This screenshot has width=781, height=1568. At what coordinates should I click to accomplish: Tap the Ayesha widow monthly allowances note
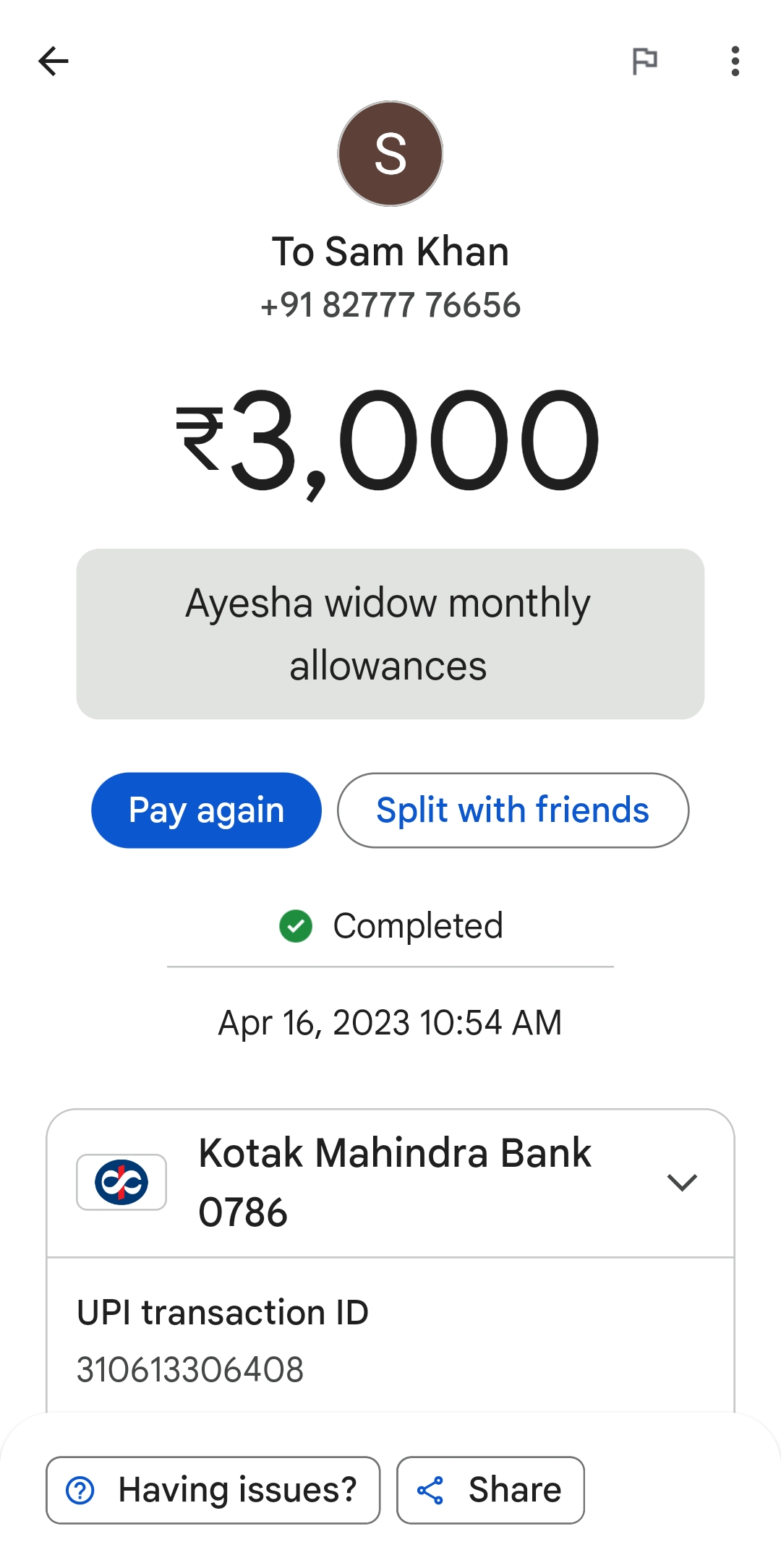(390, 634)
